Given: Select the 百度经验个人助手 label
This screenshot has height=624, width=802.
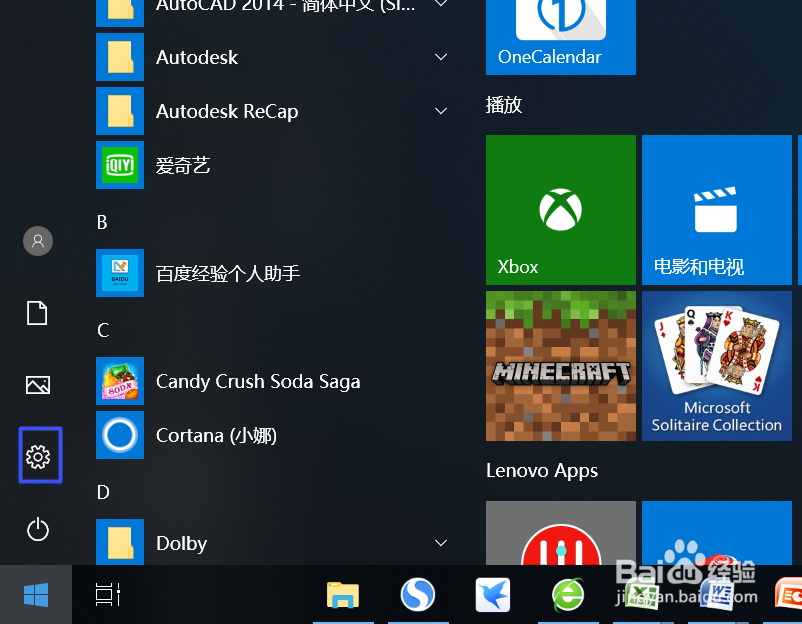Looking at the screenshot, I should point(228,274).
